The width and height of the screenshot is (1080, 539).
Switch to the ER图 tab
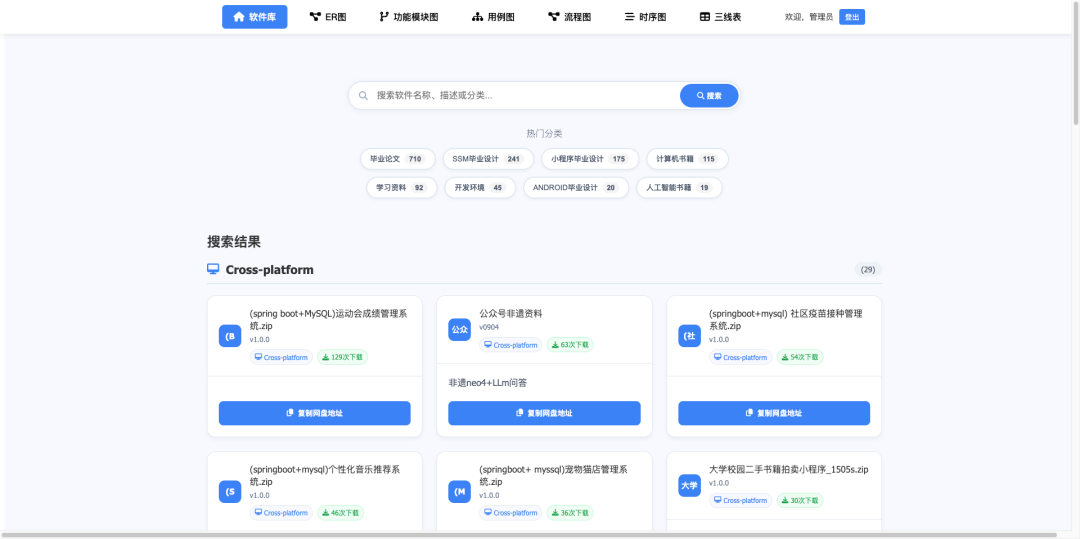click(x=328, y=17)
